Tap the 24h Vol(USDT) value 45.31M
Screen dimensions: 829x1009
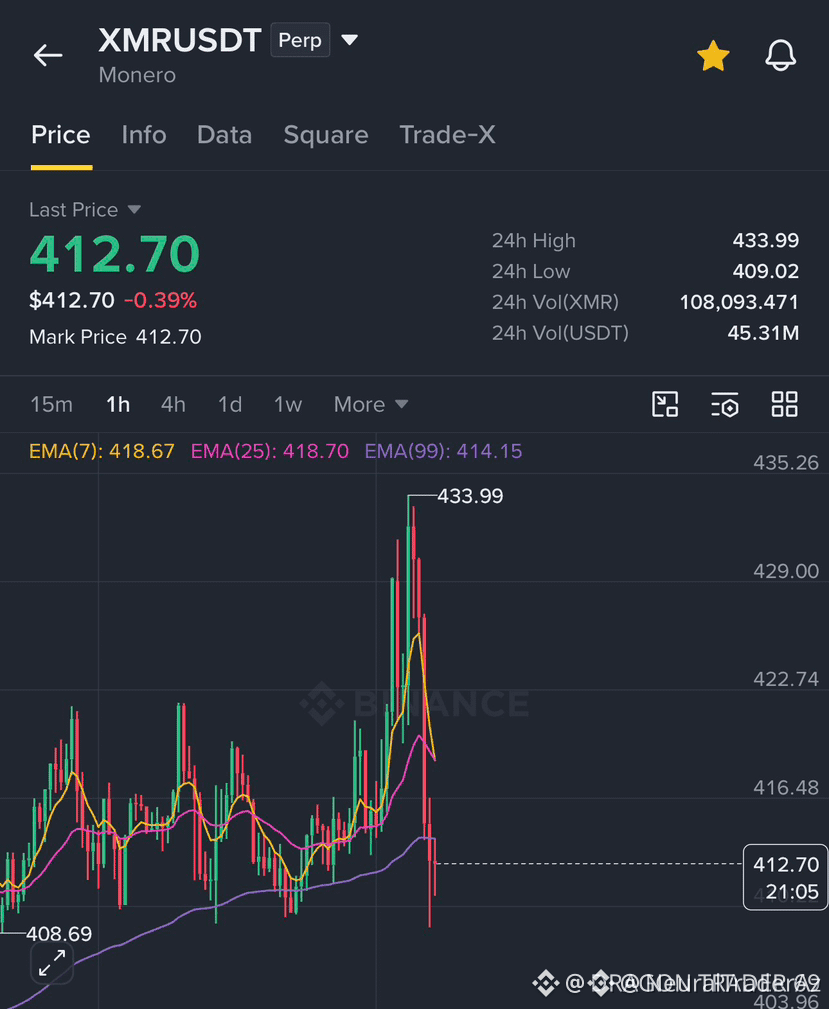763,333
